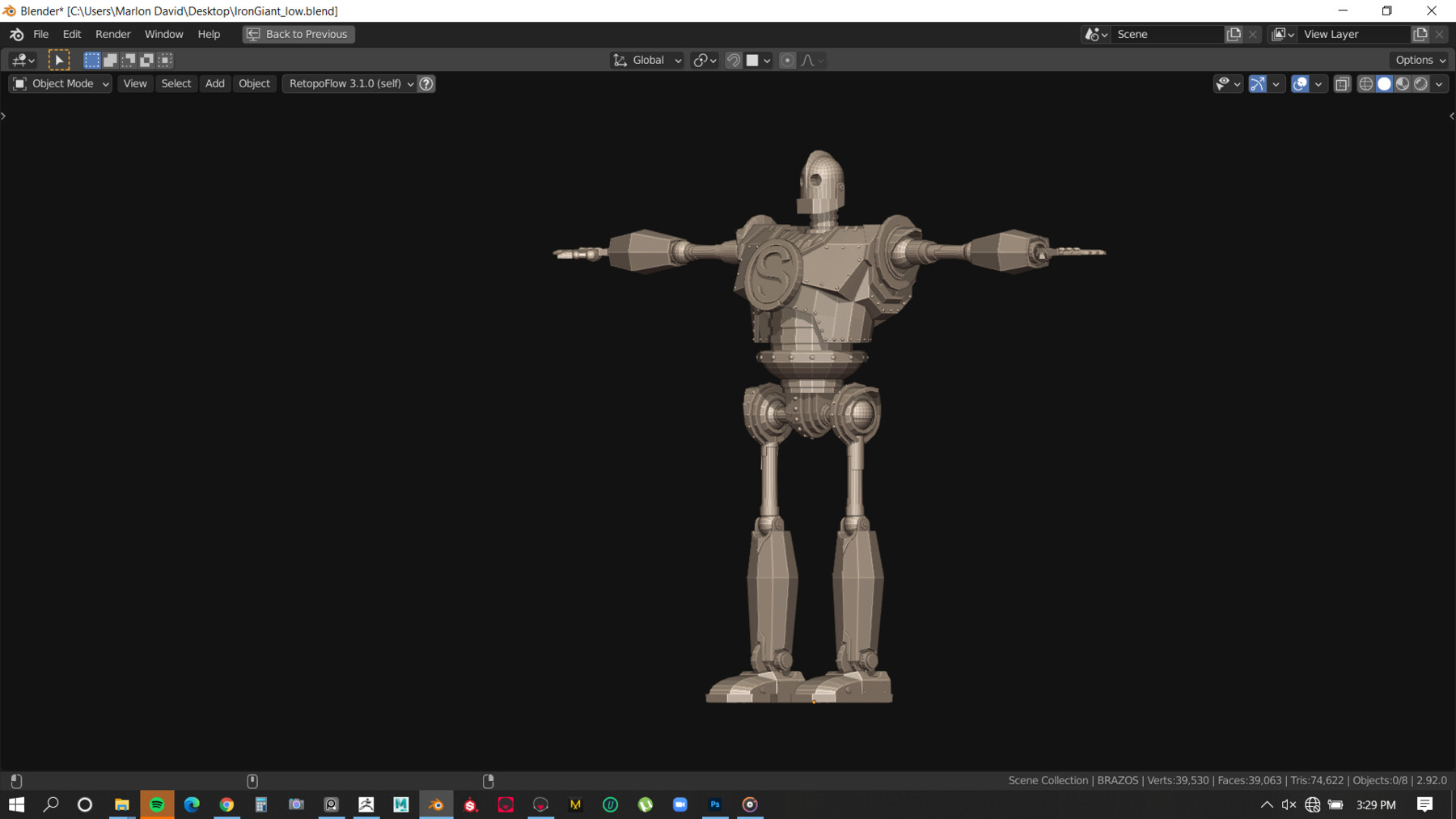Image resolution: width=1456 pixels, height=819 pixels.
Task: Toggle viewport overlays display
Action: (1300, 84)
